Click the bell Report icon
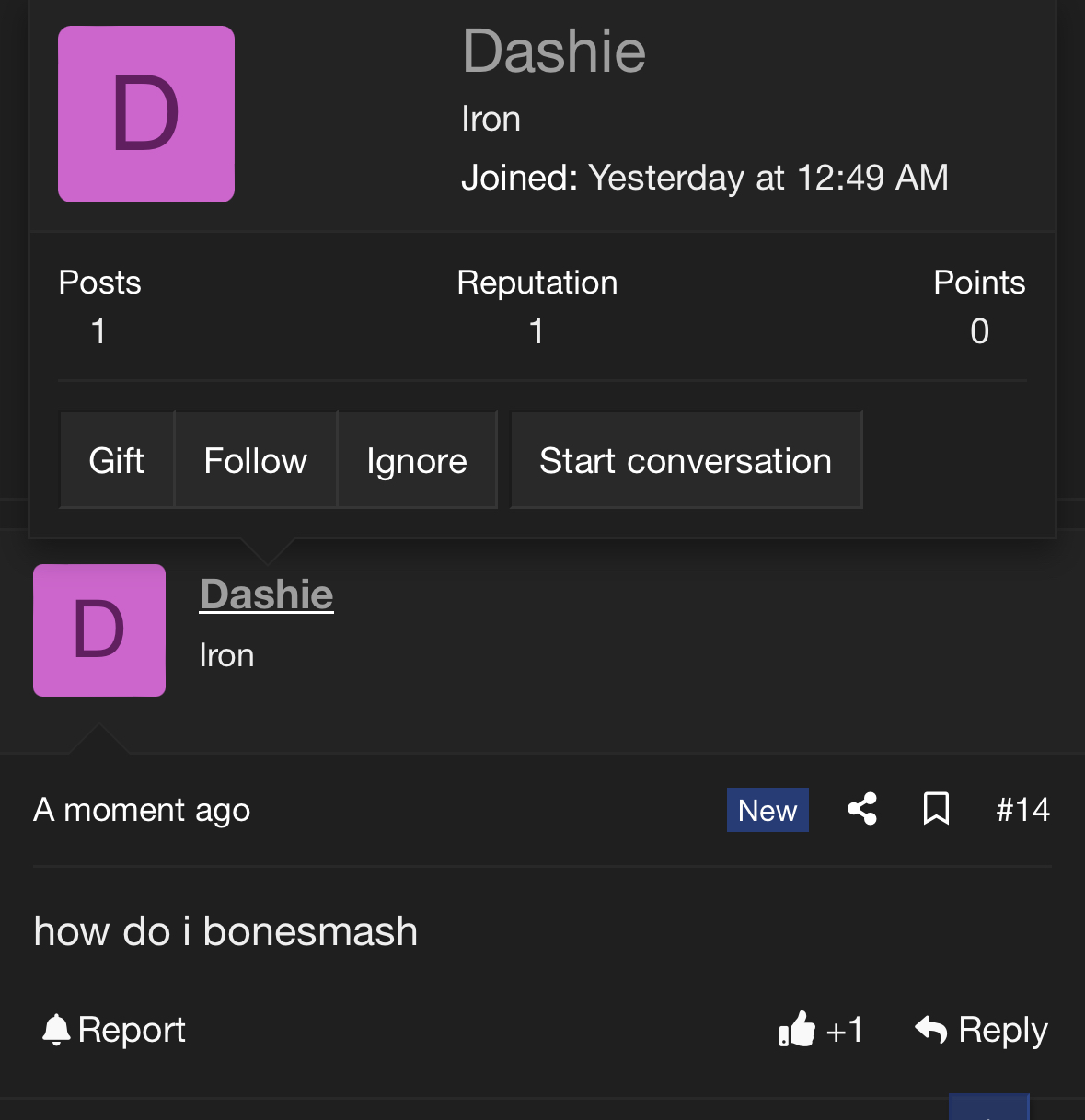The image size is (1085, 1120). tap(56, 1030)
